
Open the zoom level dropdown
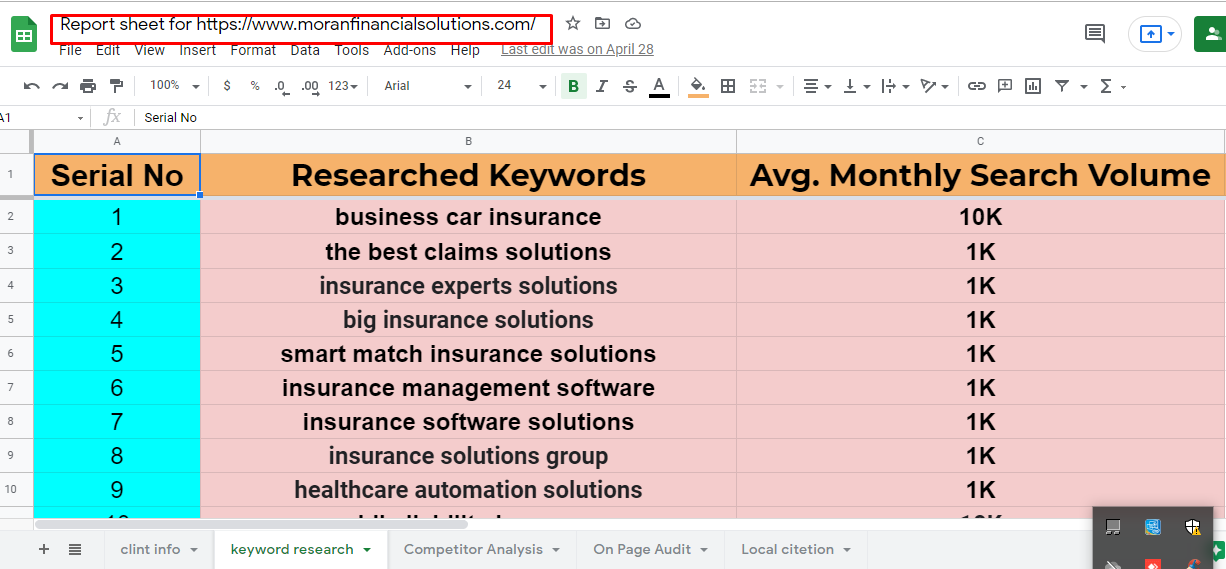click(x=174, y=86)
